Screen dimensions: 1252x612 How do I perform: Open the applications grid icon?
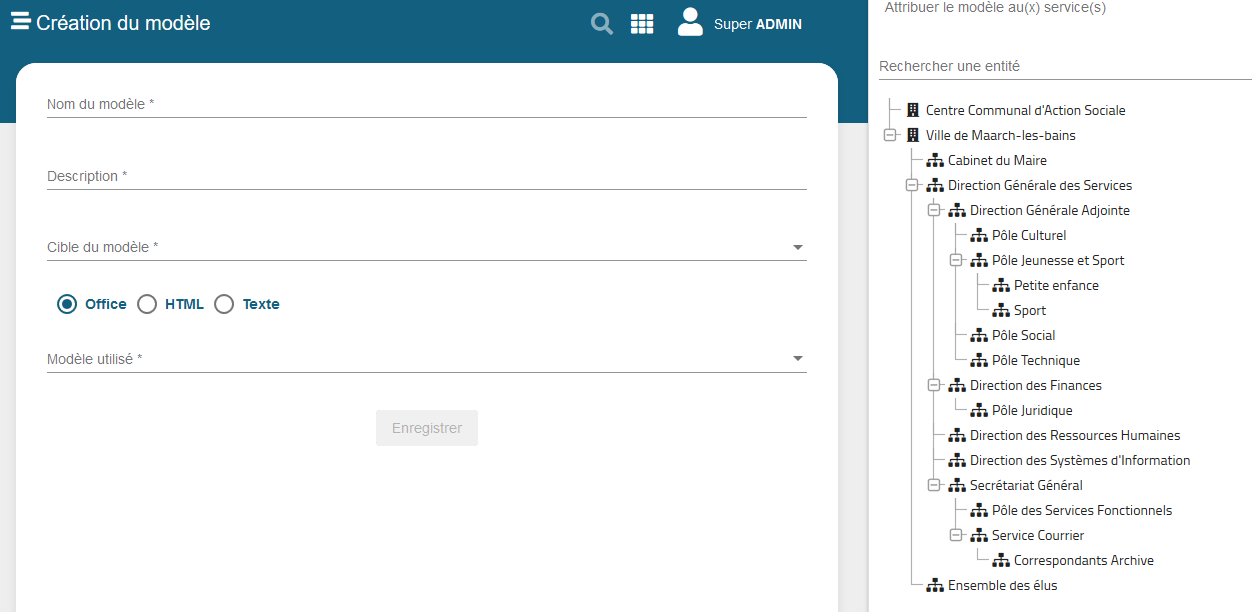tap(642, 24)
